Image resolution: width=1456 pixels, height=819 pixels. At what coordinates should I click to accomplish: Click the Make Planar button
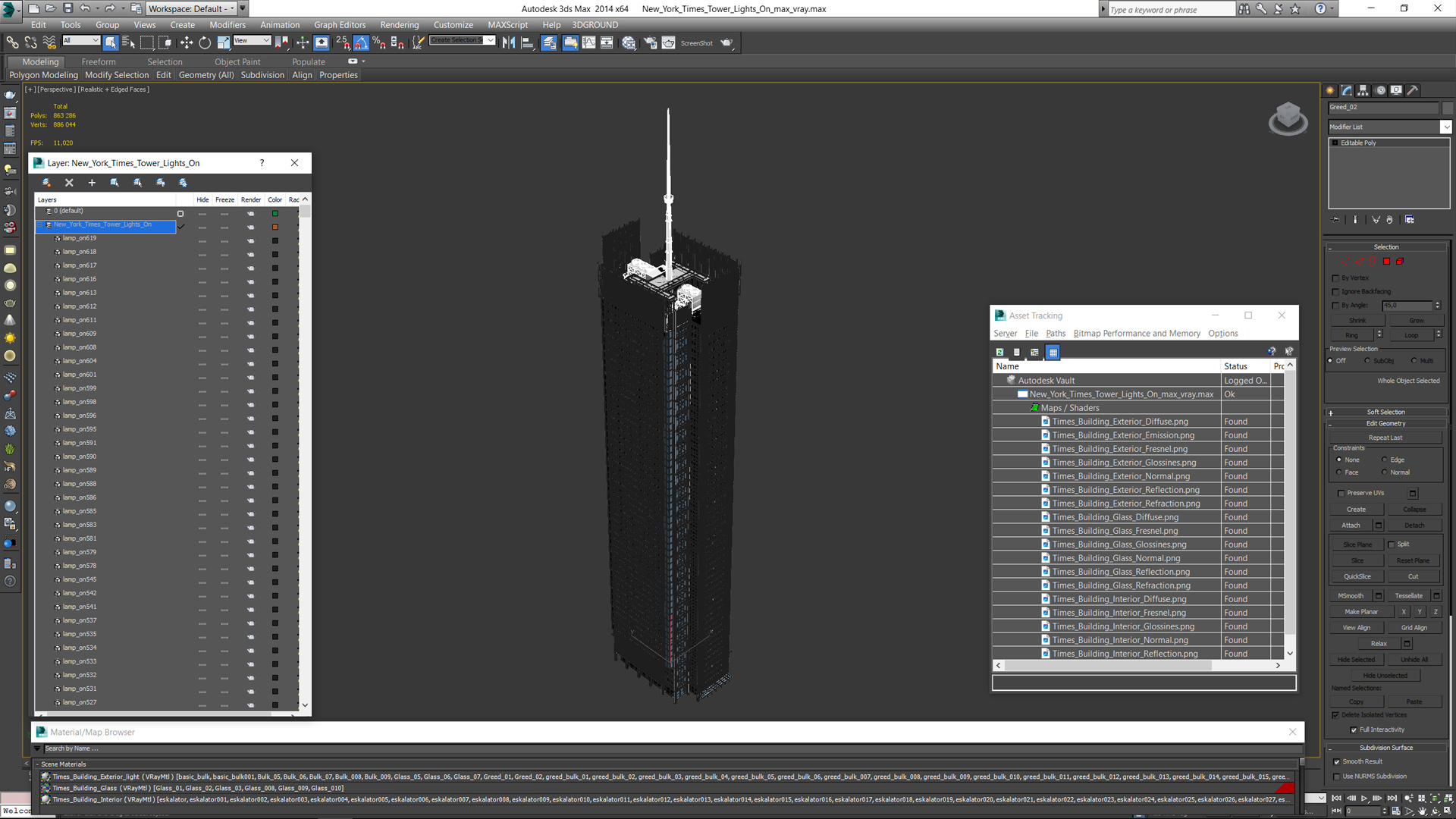1361,612
